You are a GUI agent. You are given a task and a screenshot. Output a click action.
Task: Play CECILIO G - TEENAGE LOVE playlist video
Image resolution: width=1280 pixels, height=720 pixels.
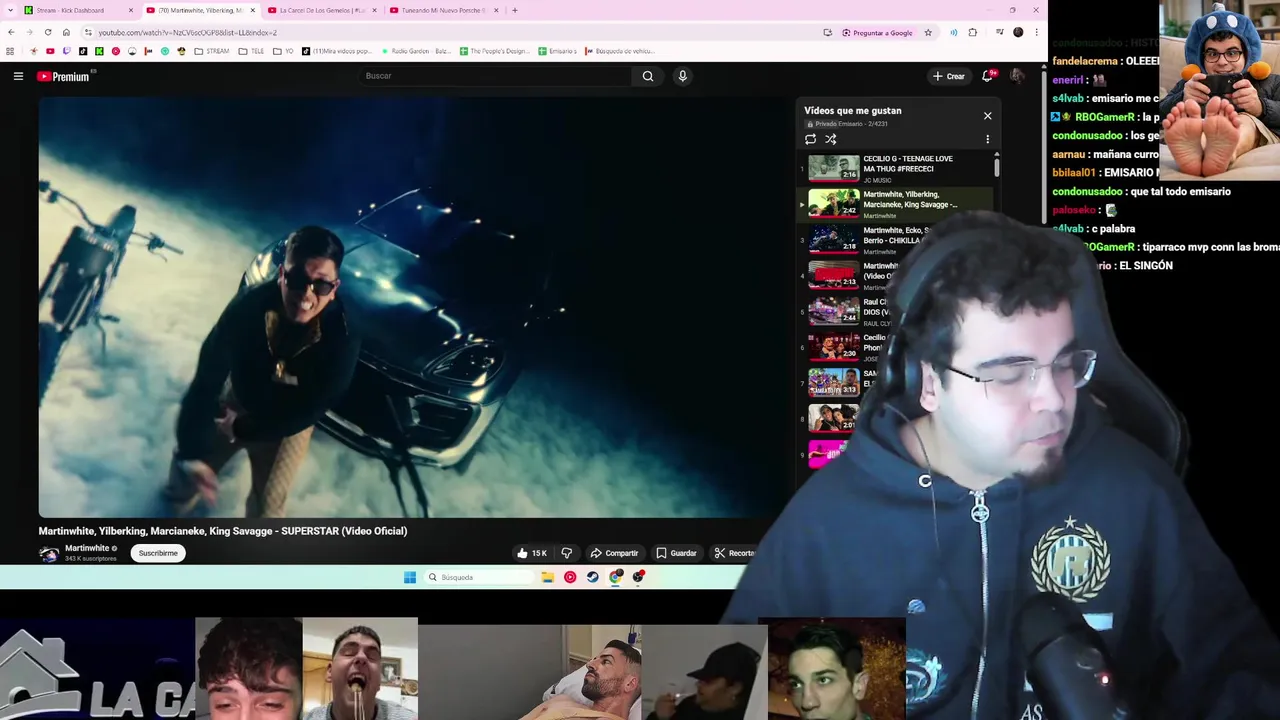pos(896,168)
